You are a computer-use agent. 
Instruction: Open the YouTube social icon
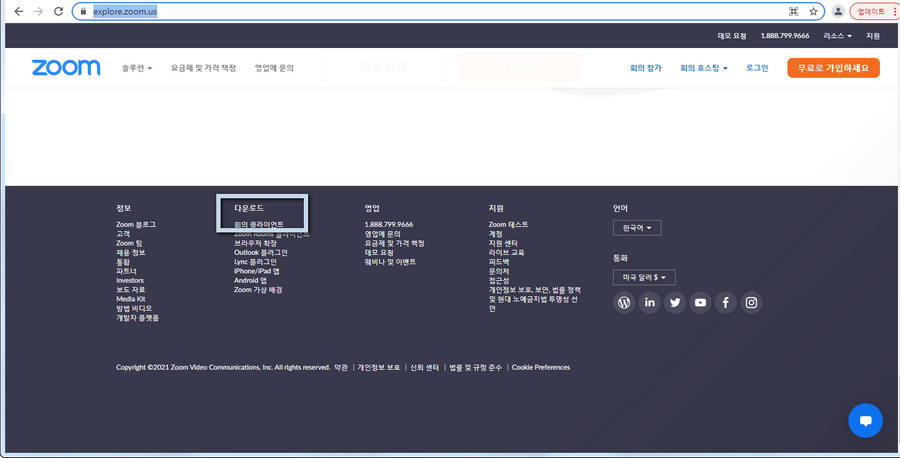700,302
